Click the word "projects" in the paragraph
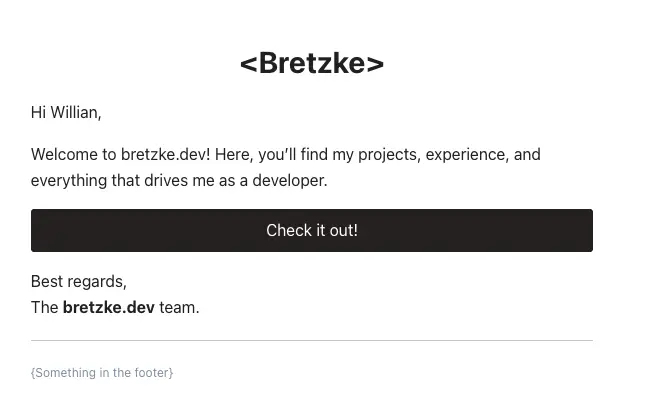Screen dimensions: 648x412 (387, 155)
